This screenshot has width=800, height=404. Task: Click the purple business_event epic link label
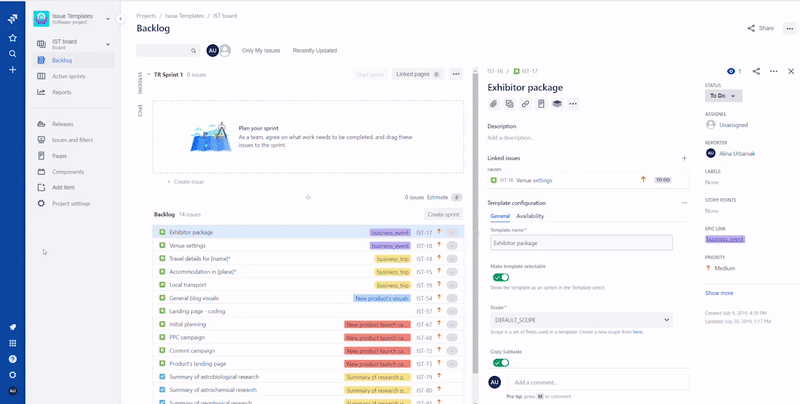click(724, 239)
